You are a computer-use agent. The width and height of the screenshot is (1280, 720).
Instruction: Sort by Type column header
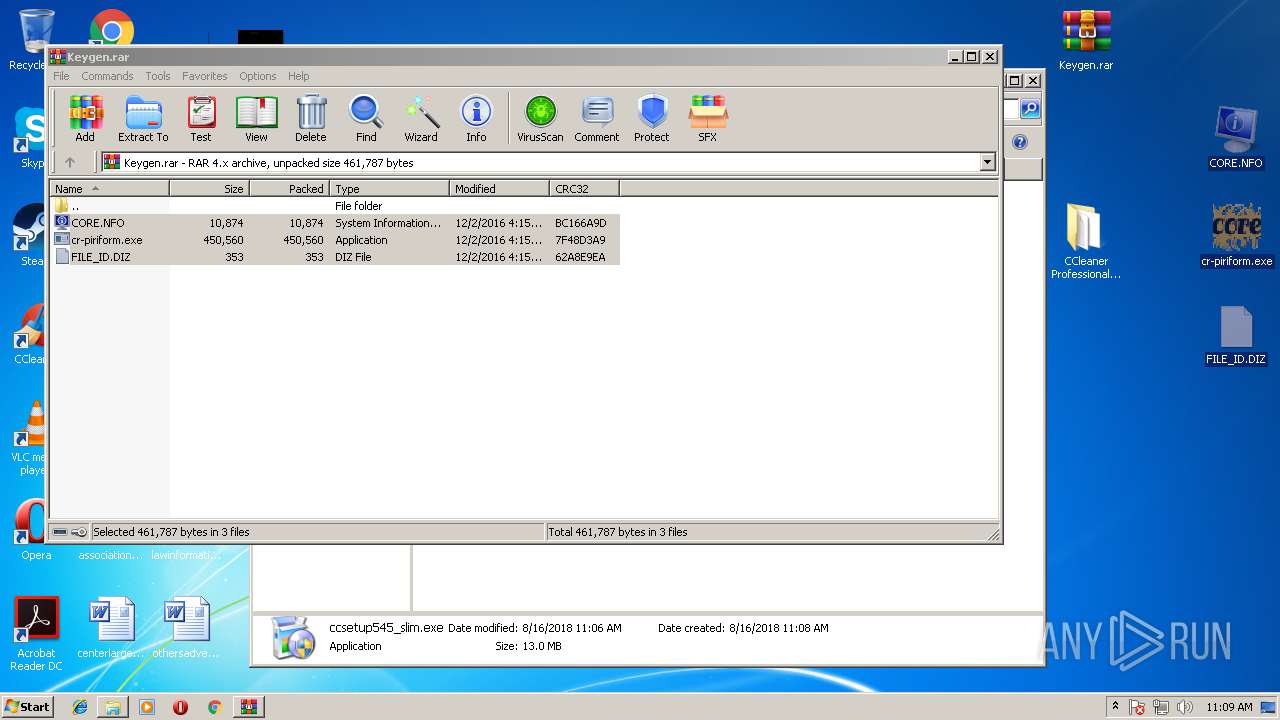click(x=389, y=188)
